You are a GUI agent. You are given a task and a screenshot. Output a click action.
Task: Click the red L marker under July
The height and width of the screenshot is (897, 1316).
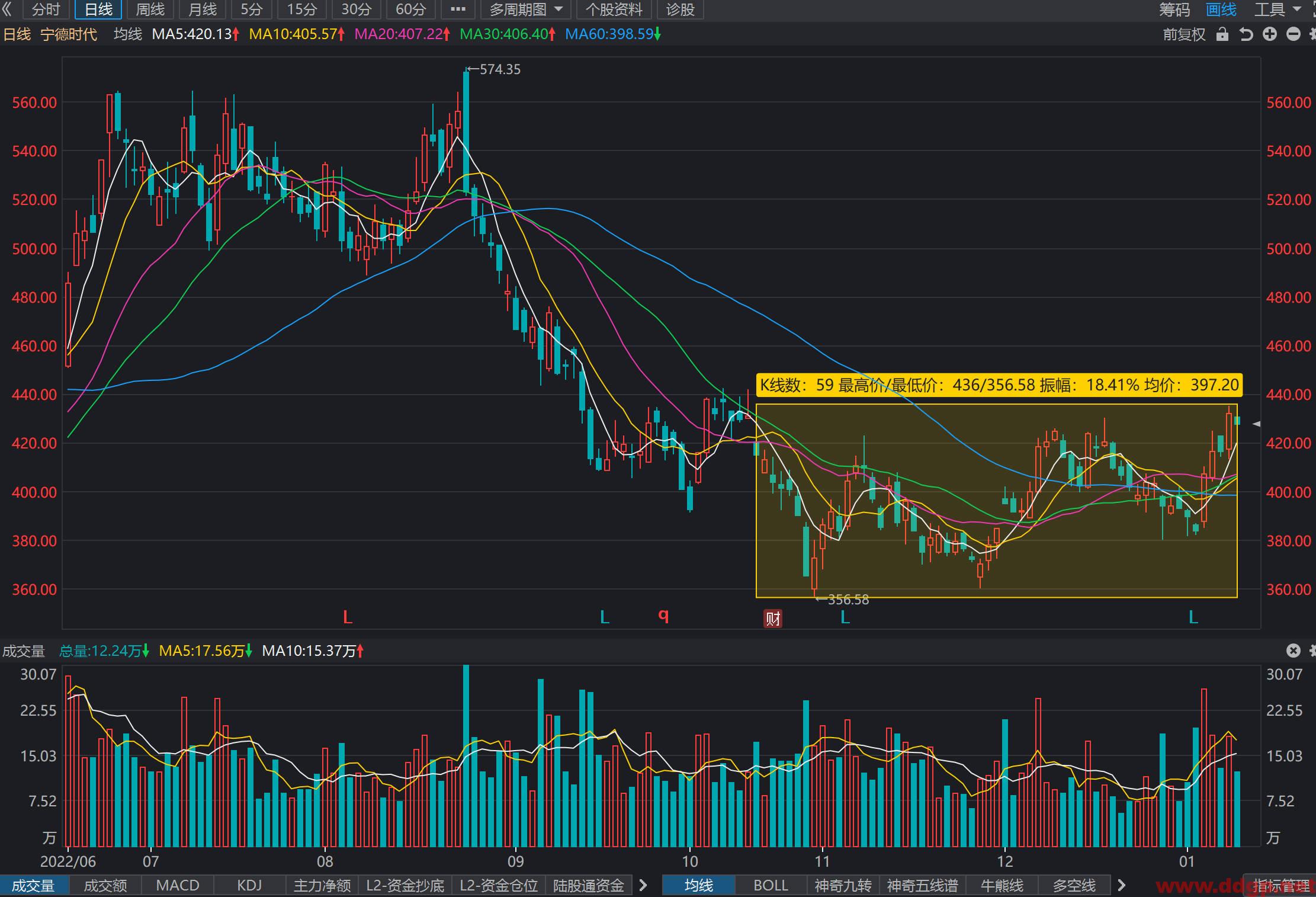[x=348, y=617]
